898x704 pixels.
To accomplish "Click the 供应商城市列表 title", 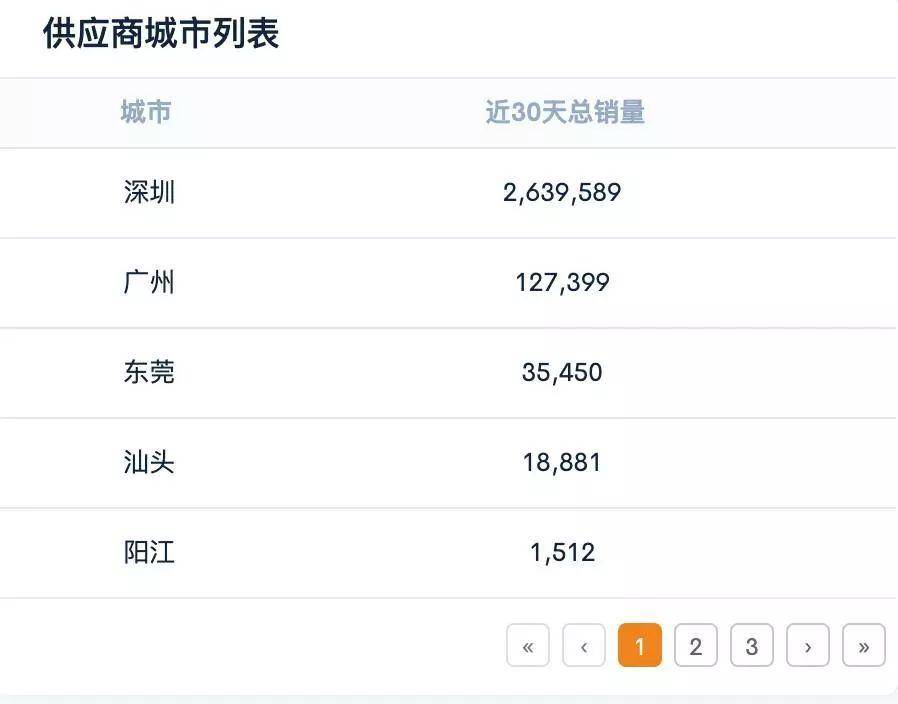I will coord(161,34).
